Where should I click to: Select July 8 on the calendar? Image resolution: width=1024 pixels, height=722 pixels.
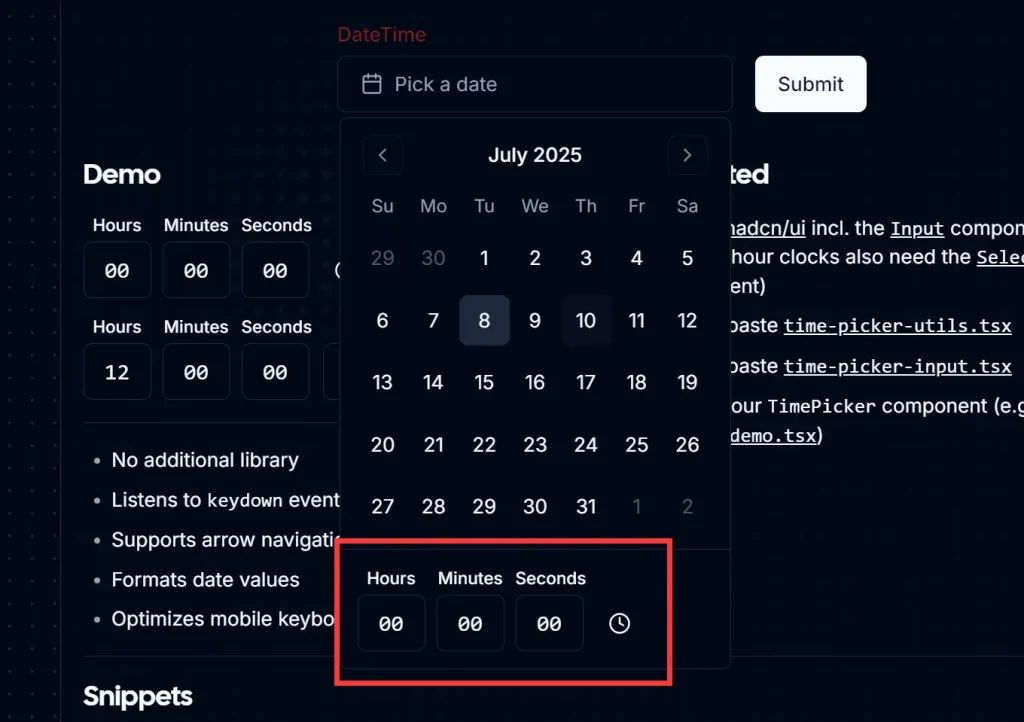click(484, 320)
